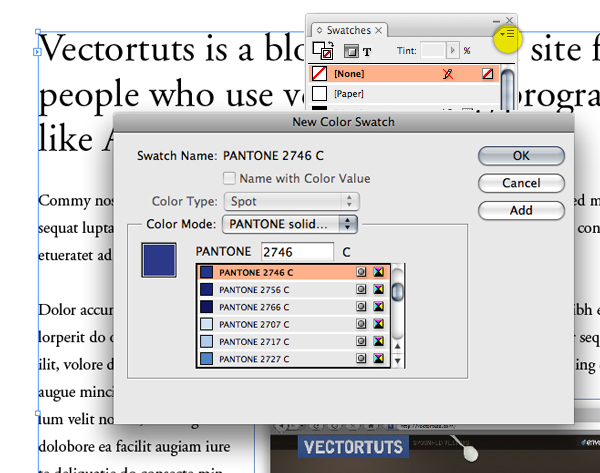Click Cancel in New Color Swatch dialog
This screenshot has width=600, height=473.
(x=521, y=183)
